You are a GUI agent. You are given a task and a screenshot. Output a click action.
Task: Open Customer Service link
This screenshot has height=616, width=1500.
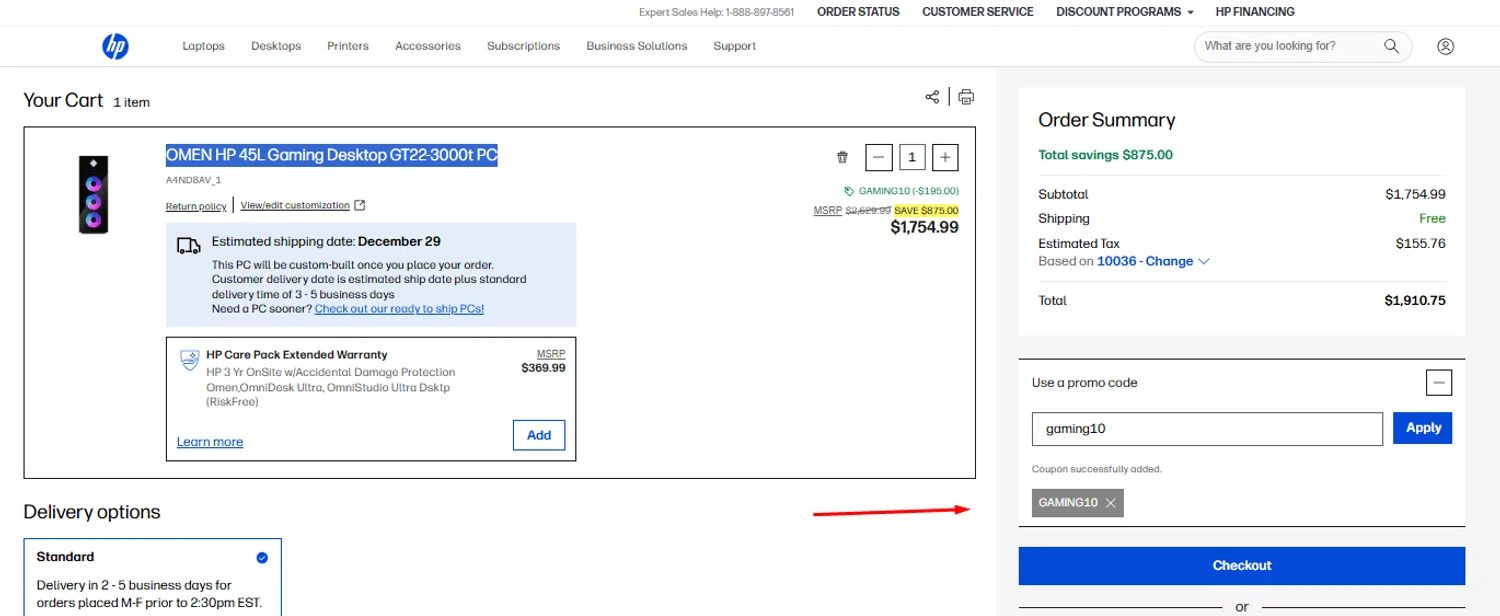coord(978,12)
